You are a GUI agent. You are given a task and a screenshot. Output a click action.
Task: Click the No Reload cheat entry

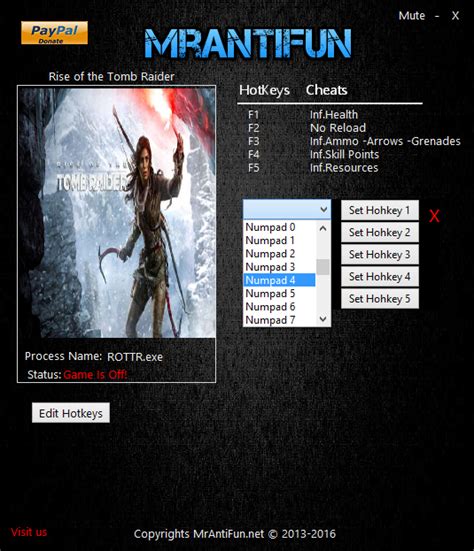coord(338,128)
